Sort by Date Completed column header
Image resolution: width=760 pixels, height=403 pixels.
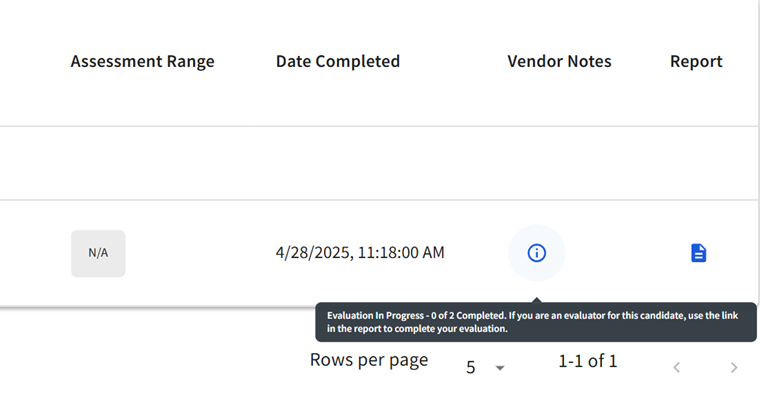click(x=338, y=61)
